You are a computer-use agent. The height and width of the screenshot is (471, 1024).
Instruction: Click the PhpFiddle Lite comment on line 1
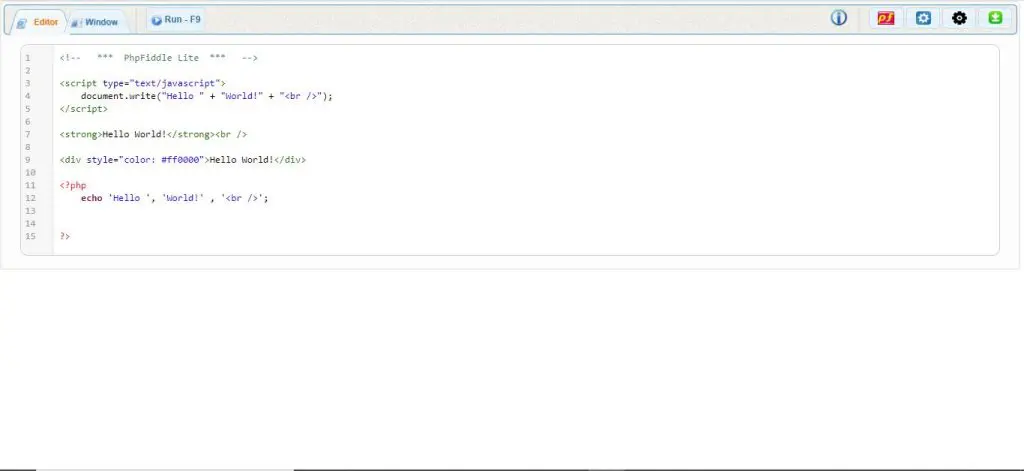pos(159,57)
